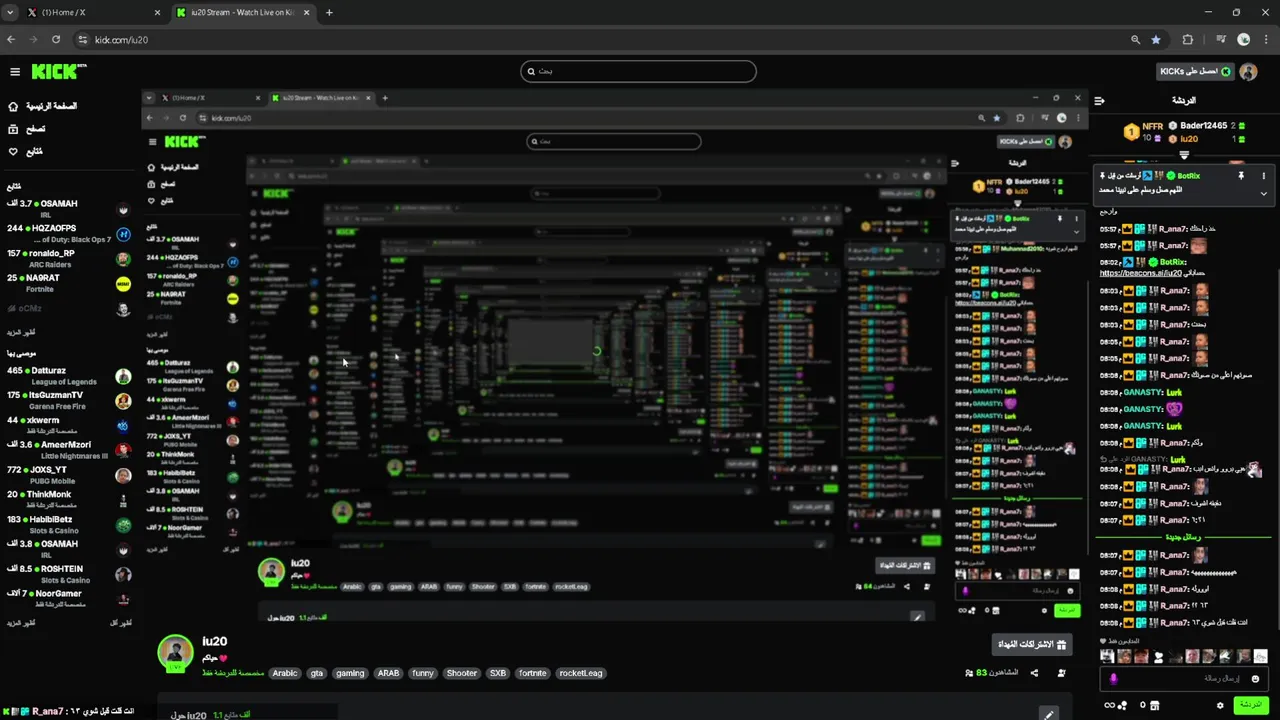Click the follow icon next to share
The width and height of the screenshot is (1280, 720).
point(1061,673)
